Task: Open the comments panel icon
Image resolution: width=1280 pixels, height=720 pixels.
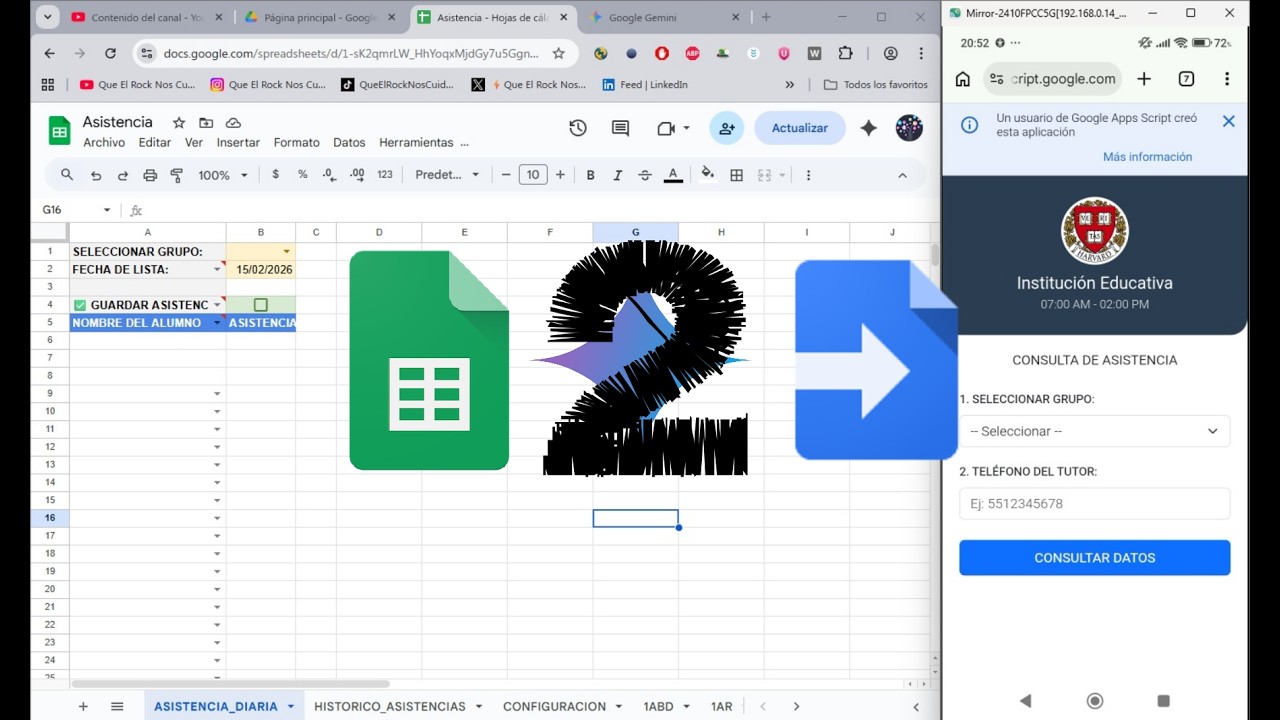Action: click(x=620, y=128)
